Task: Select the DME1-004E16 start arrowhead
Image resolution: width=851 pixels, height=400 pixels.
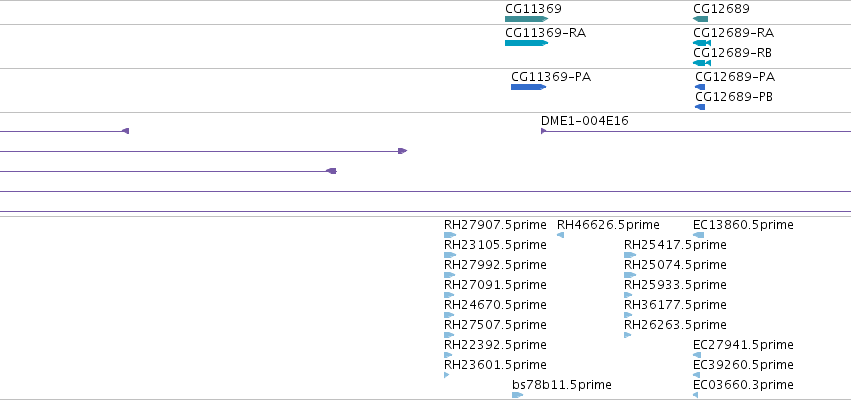Action: coord(544,131)
